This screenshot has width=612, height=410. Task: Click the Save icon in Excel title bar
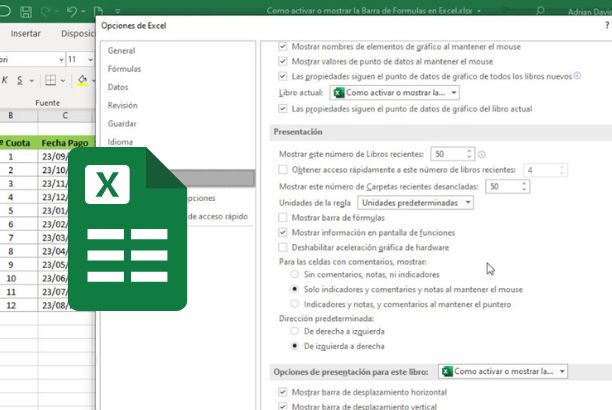click(26, 12)
